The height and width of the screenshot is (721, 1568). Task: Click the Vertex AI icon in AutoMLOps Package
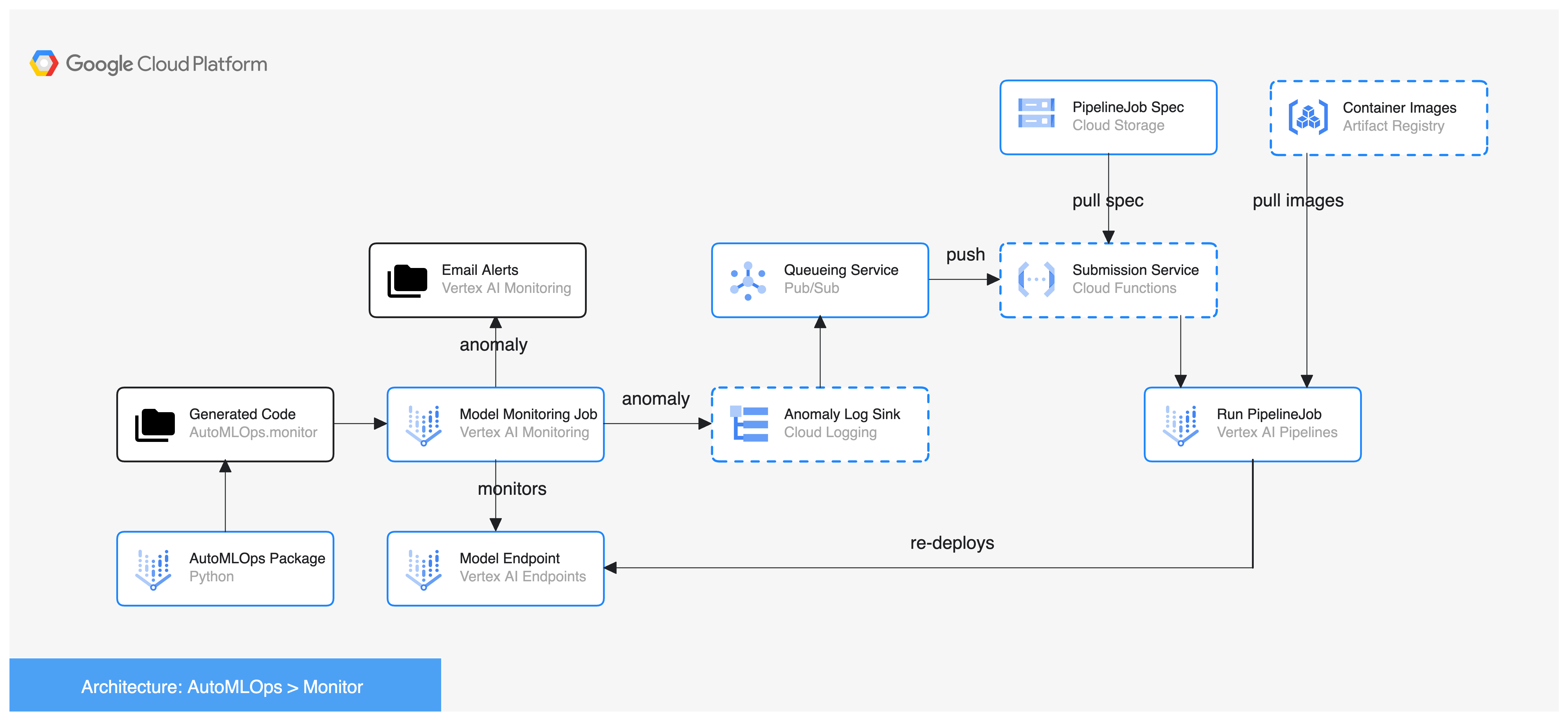click(153, 570)
